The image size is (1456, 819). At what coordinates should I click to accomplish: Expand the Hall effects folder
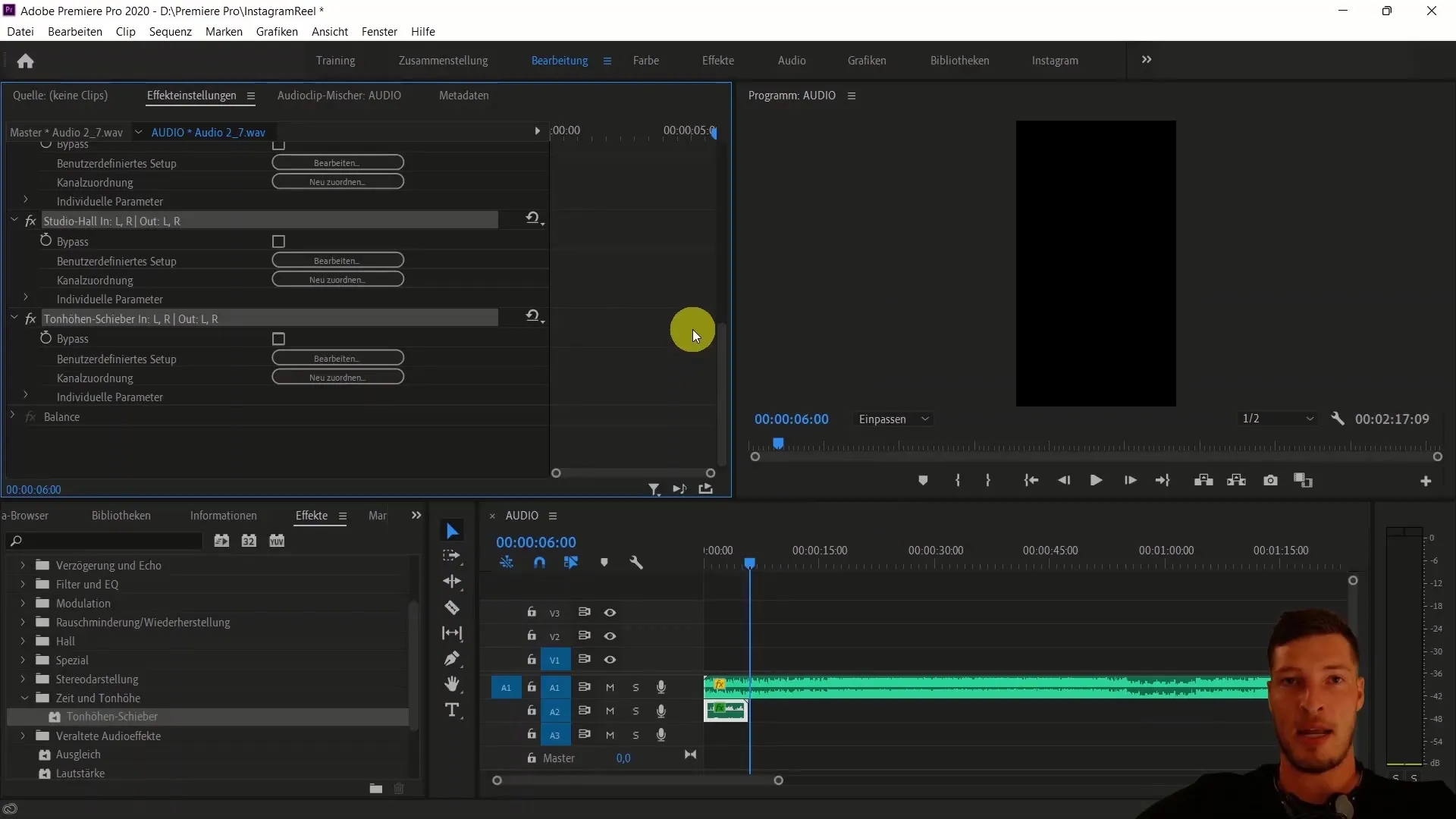(x=23, y=641)
